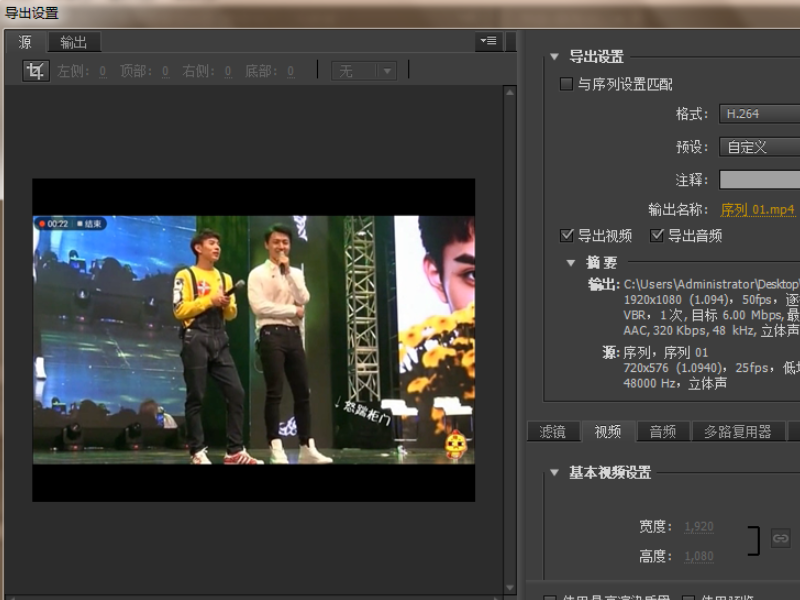Image resolution: width=800 pixels, height=600 pixels.
Task: Toggle the width-height link icon
Action: (780, 538)
